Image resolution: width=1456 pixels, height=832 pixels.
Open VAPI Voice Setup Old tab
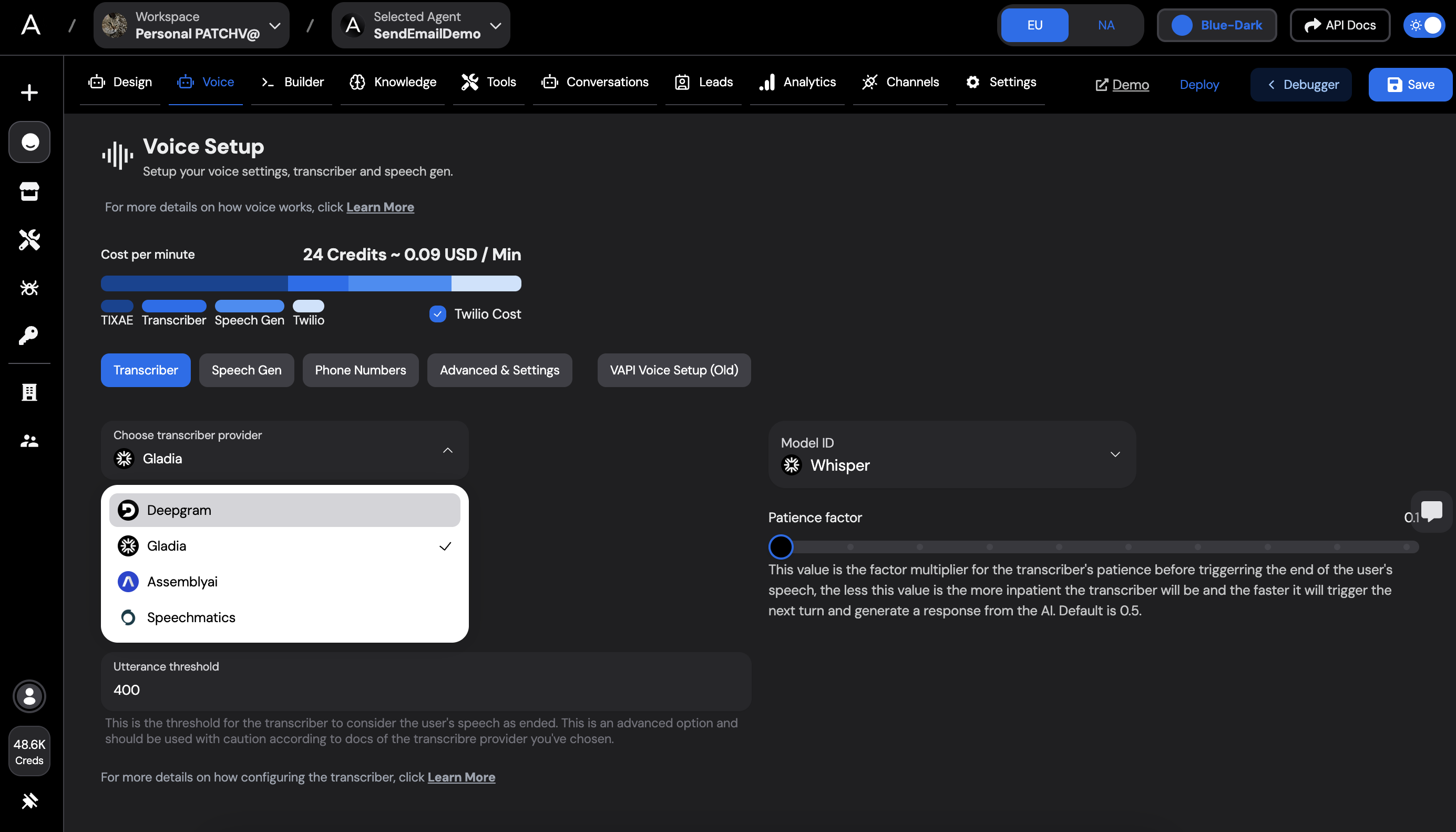point(674,370)
